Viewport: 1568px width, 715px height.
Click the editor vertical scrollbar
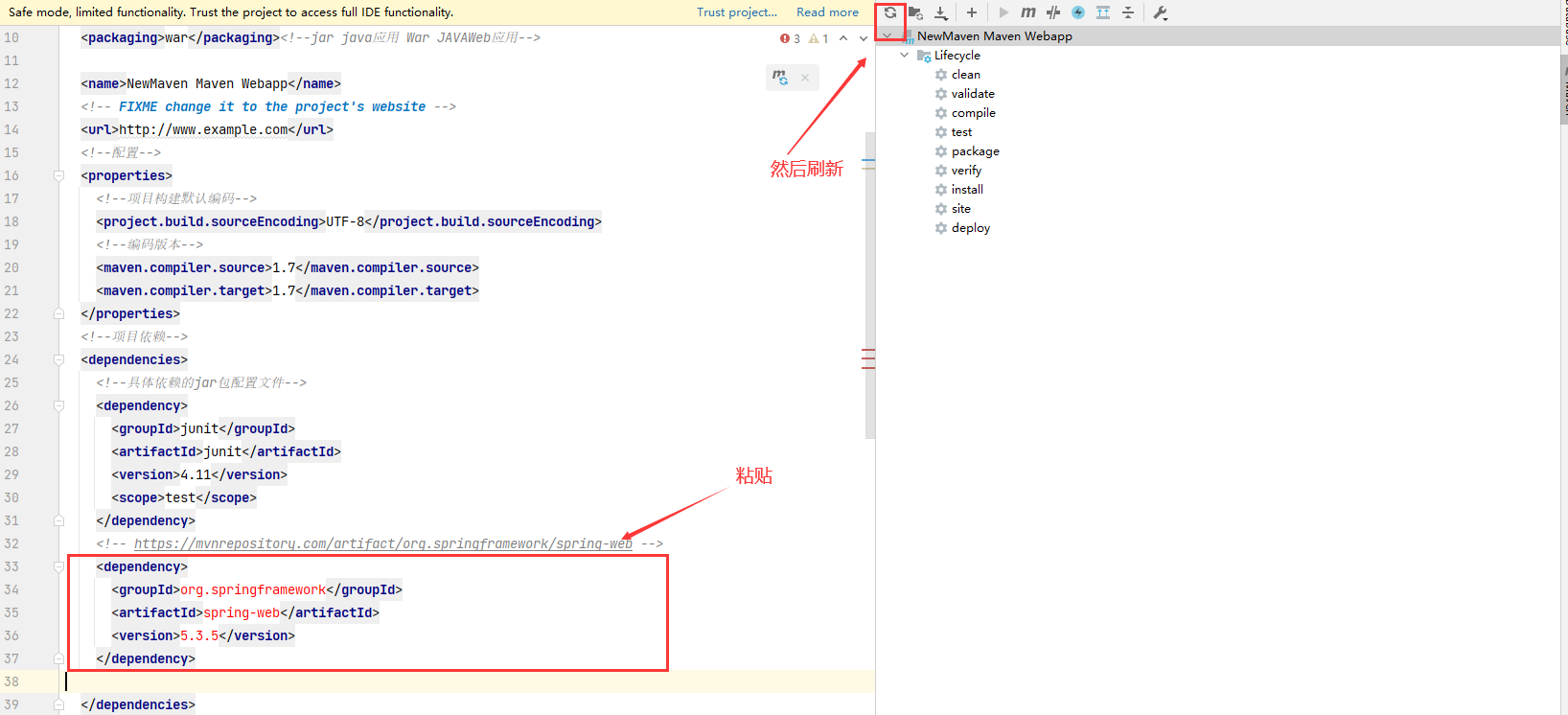point(870,285)
